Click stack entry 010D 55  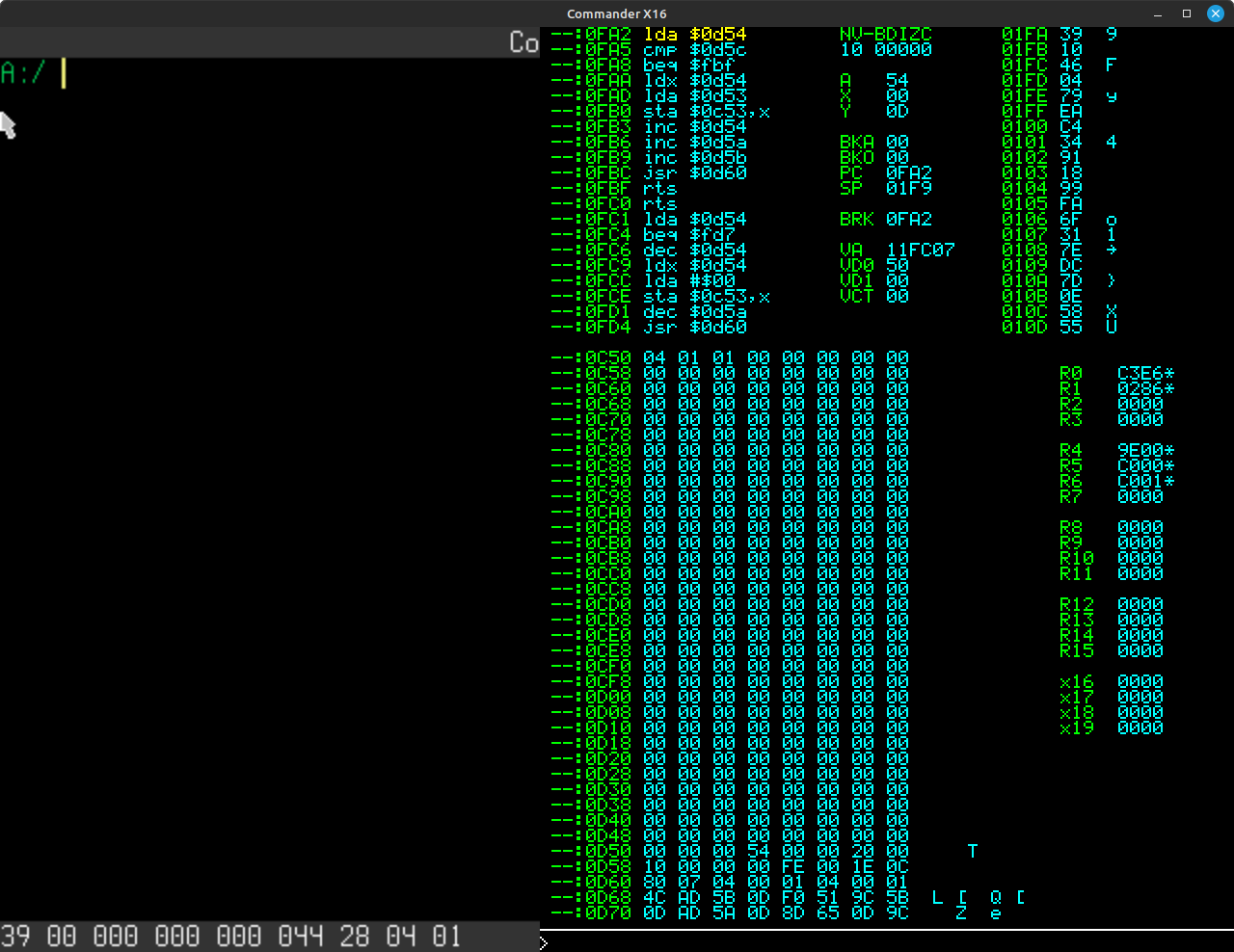[1060, 328]
